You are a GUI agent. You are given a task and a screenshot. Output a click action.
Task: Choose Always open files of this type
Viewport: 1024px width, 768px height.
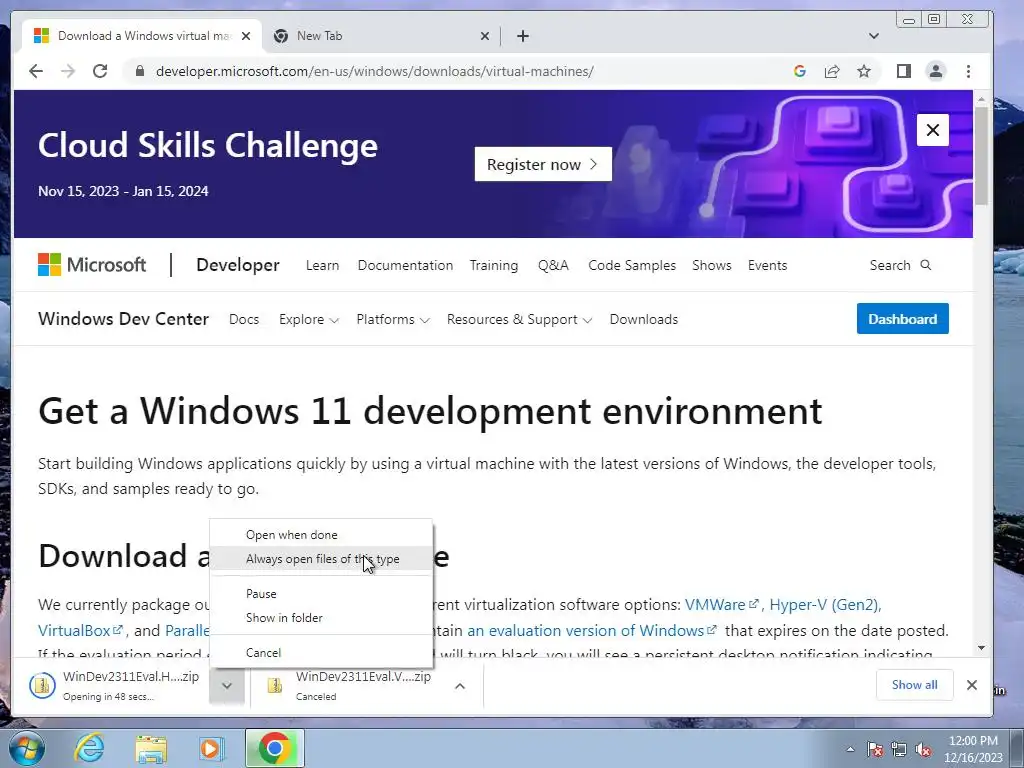(x=321, y=558)
